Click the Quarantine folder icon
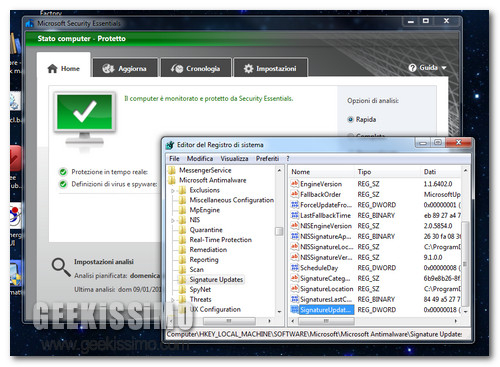Screen dimensions: 500x367 pos(182,230)
